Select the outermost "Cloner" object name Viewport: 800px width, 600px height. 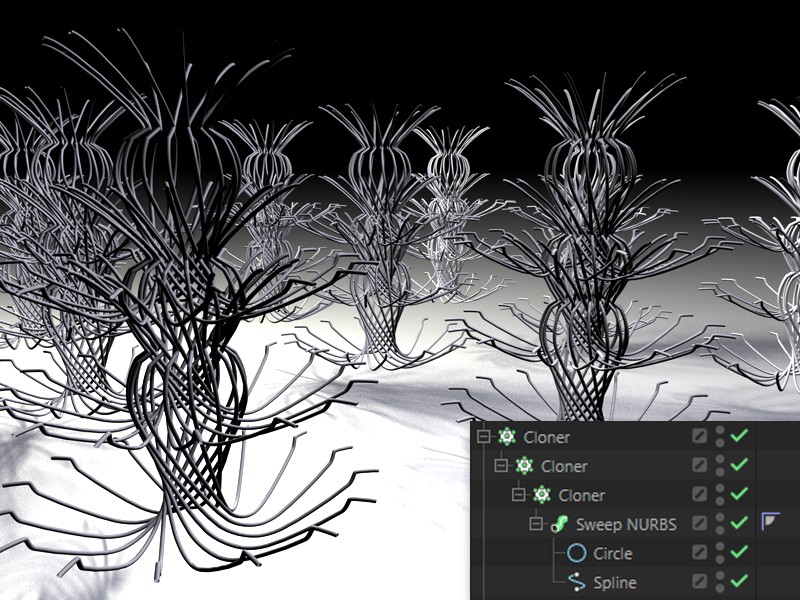tap(546, 437)
